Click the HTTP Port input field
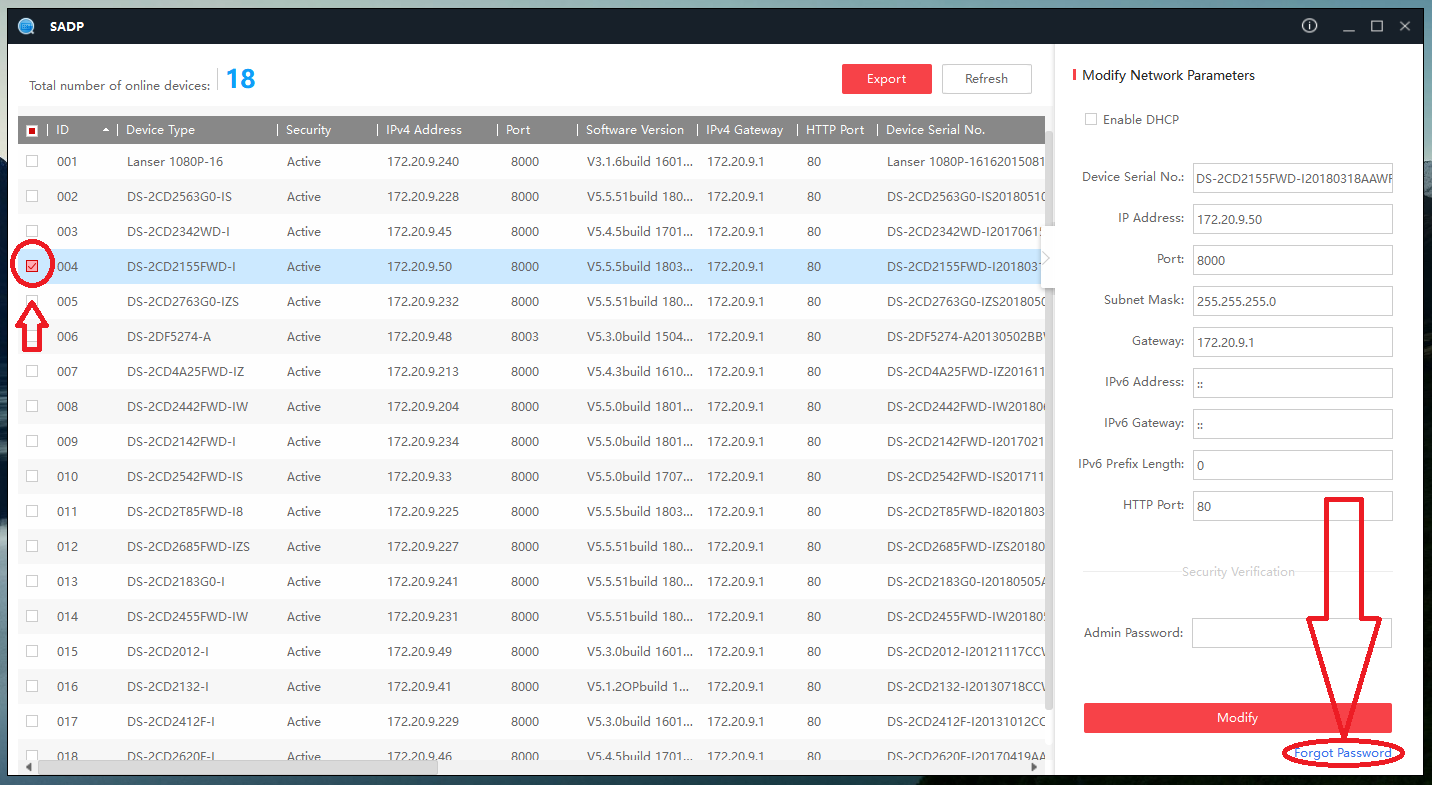The width and height of the screenshot is (1432, 785). click(x=1292, y=506)
